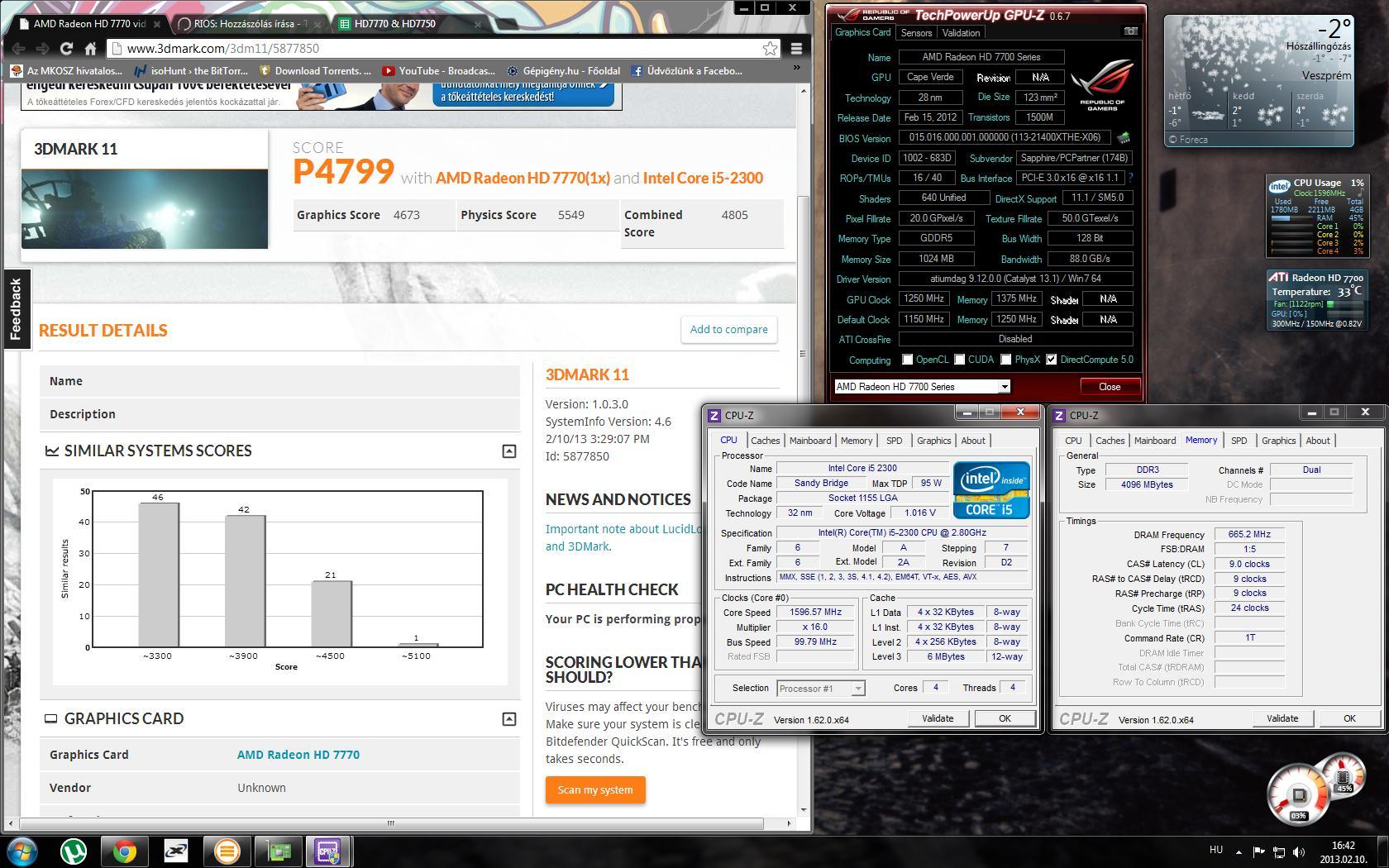Open the Caches tab in left CPU-Z
Viewport: 1389px width, 868px height.
click(765, 441)
